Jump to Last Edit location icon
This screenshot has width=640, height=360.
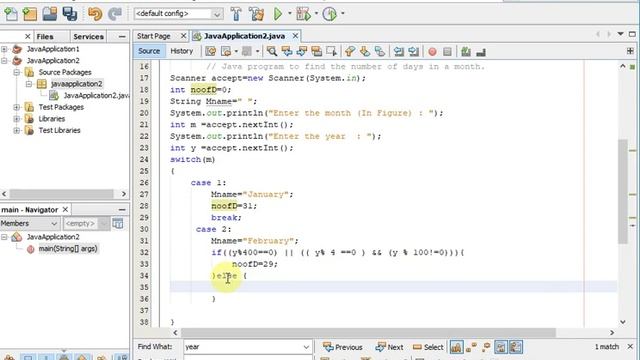pyautogui.click(x=211, y=51)
